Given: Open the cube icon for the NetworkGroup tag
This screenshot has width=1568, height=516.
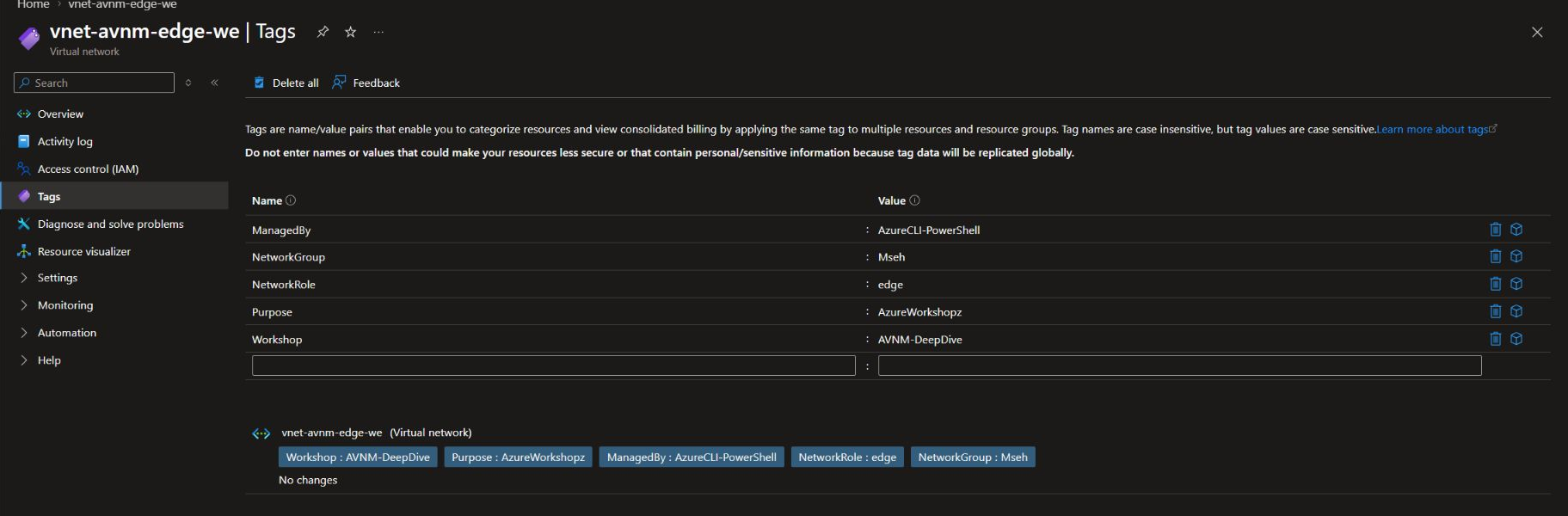Looking at the screenshot, I should [x=1516, y=256].
